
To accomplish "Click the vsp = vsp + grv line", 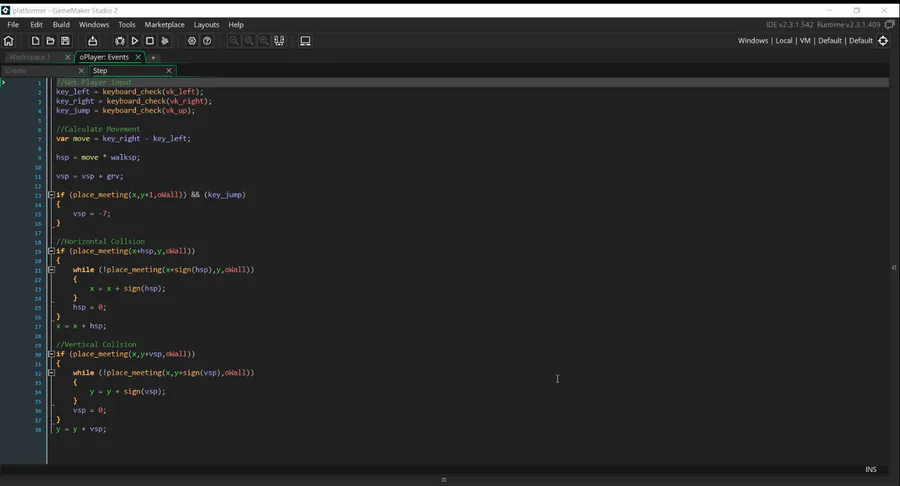I will 90,176.
